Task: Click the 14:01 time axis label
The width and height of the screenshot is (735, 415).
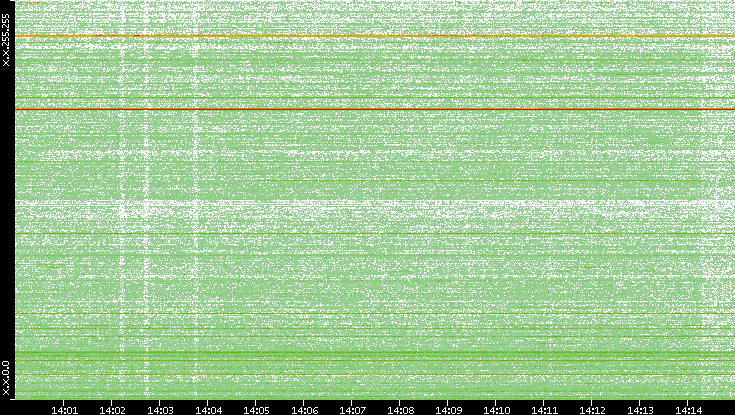Action: tap(64, 410)
